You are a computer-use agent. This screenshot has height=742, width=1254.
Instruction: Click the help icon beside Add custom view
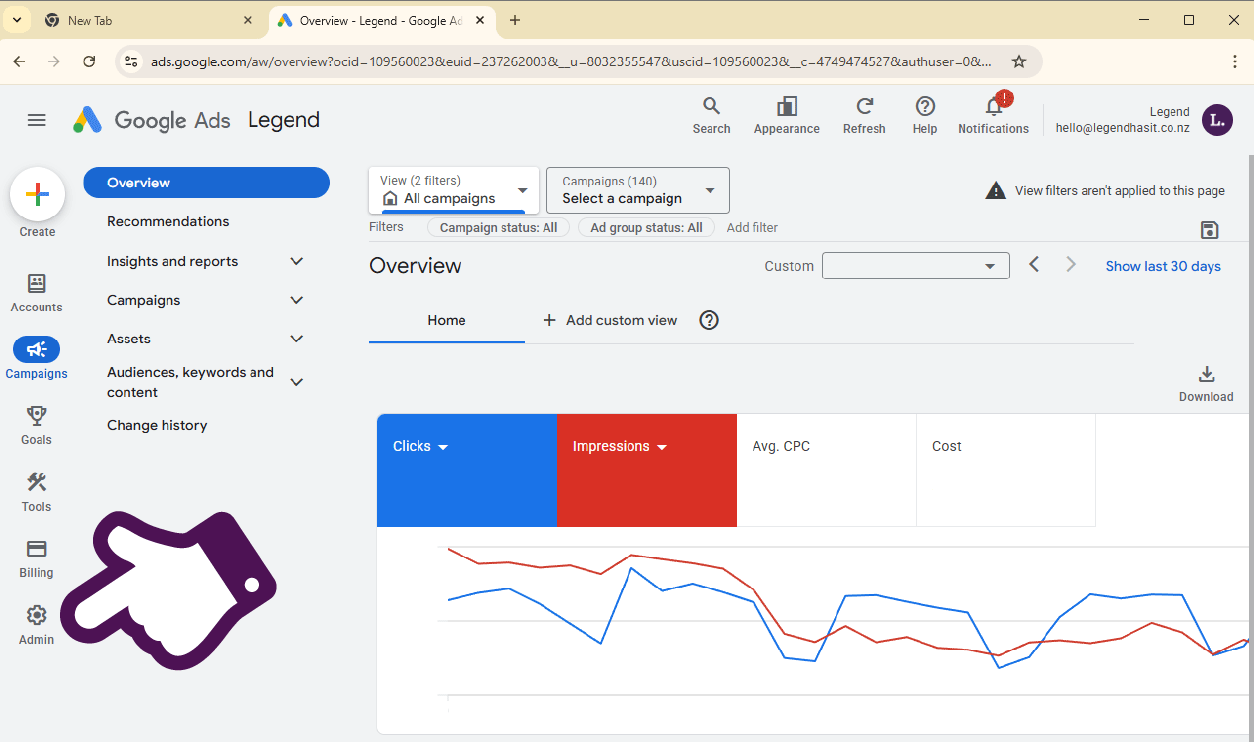(709, 320)
